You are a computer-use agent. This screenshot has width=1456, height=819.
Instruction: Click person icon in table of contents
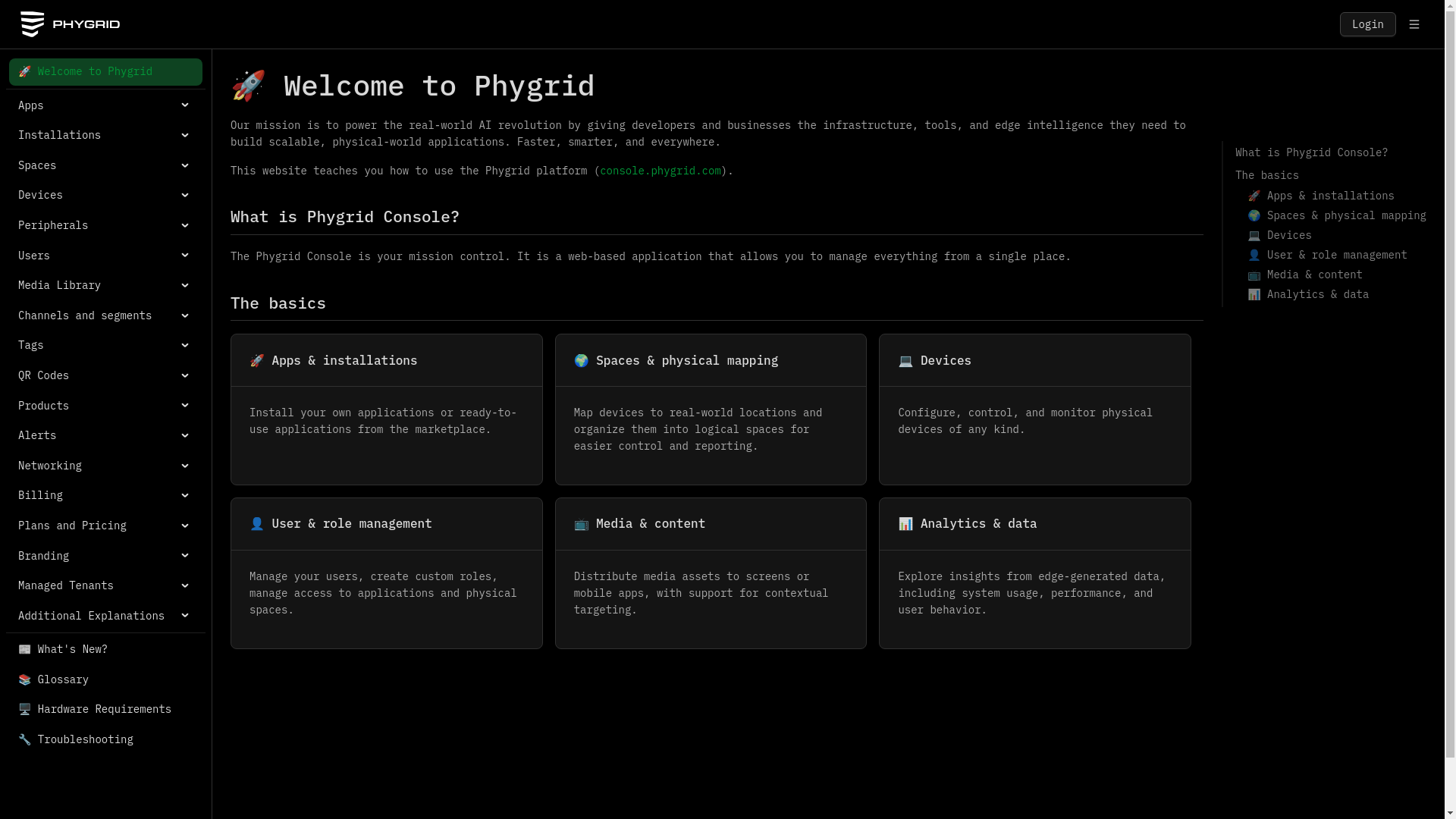tap(1254, 255)
